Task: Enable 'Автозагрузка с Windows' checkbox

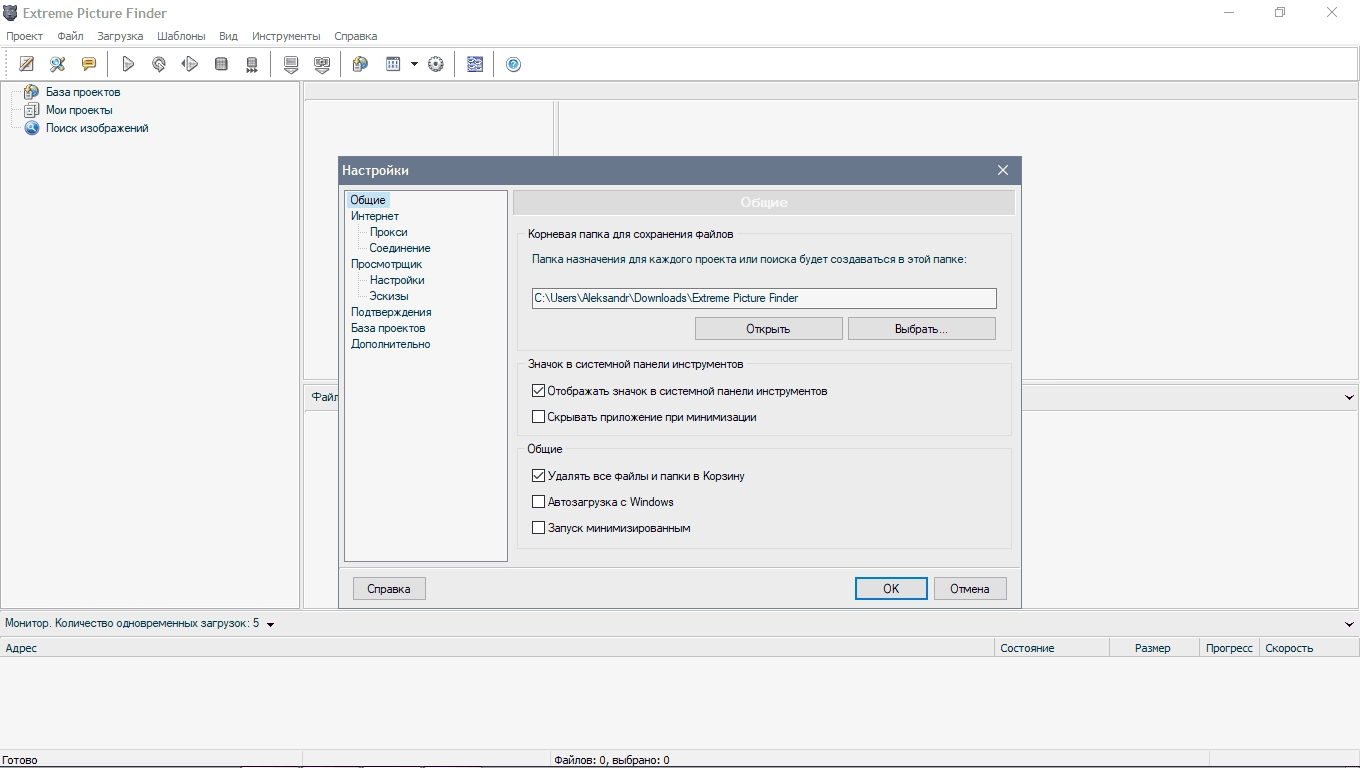Action: point(538,502)
